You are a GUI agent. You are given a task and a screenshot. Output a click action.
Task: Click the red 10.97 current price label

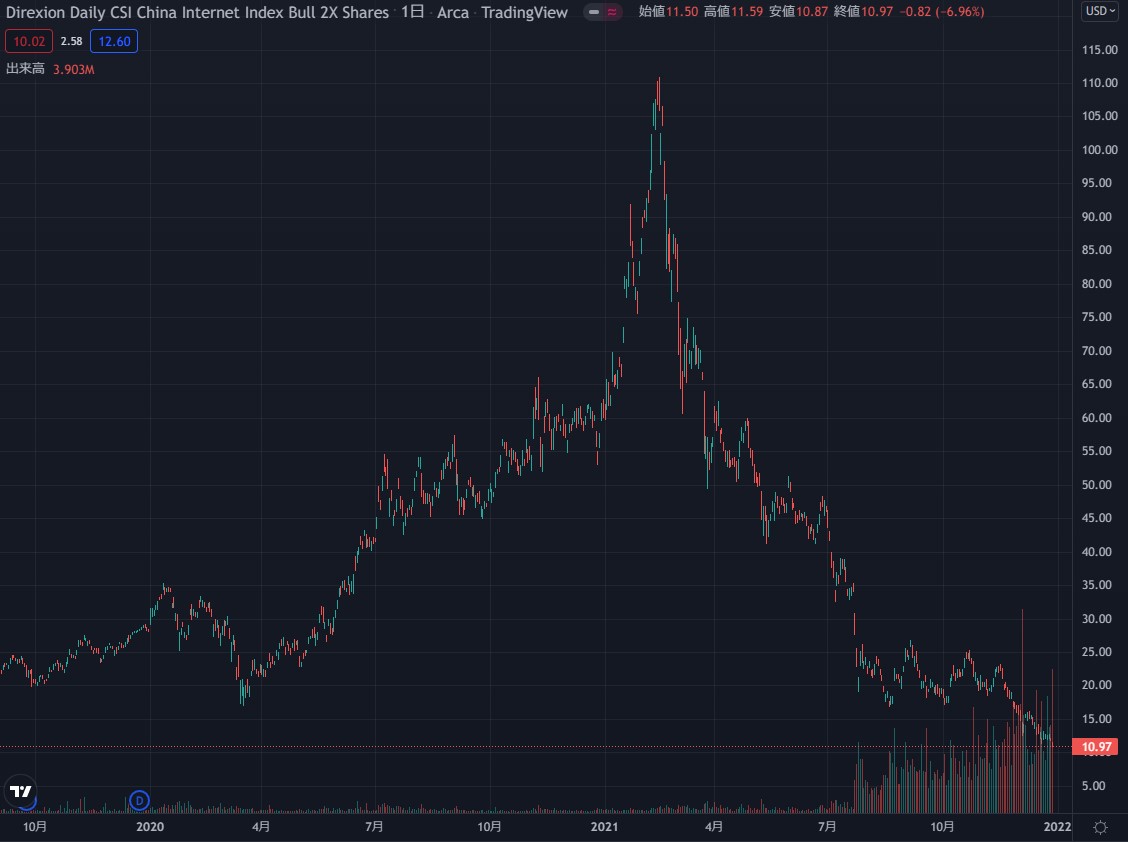[1095, 747]
